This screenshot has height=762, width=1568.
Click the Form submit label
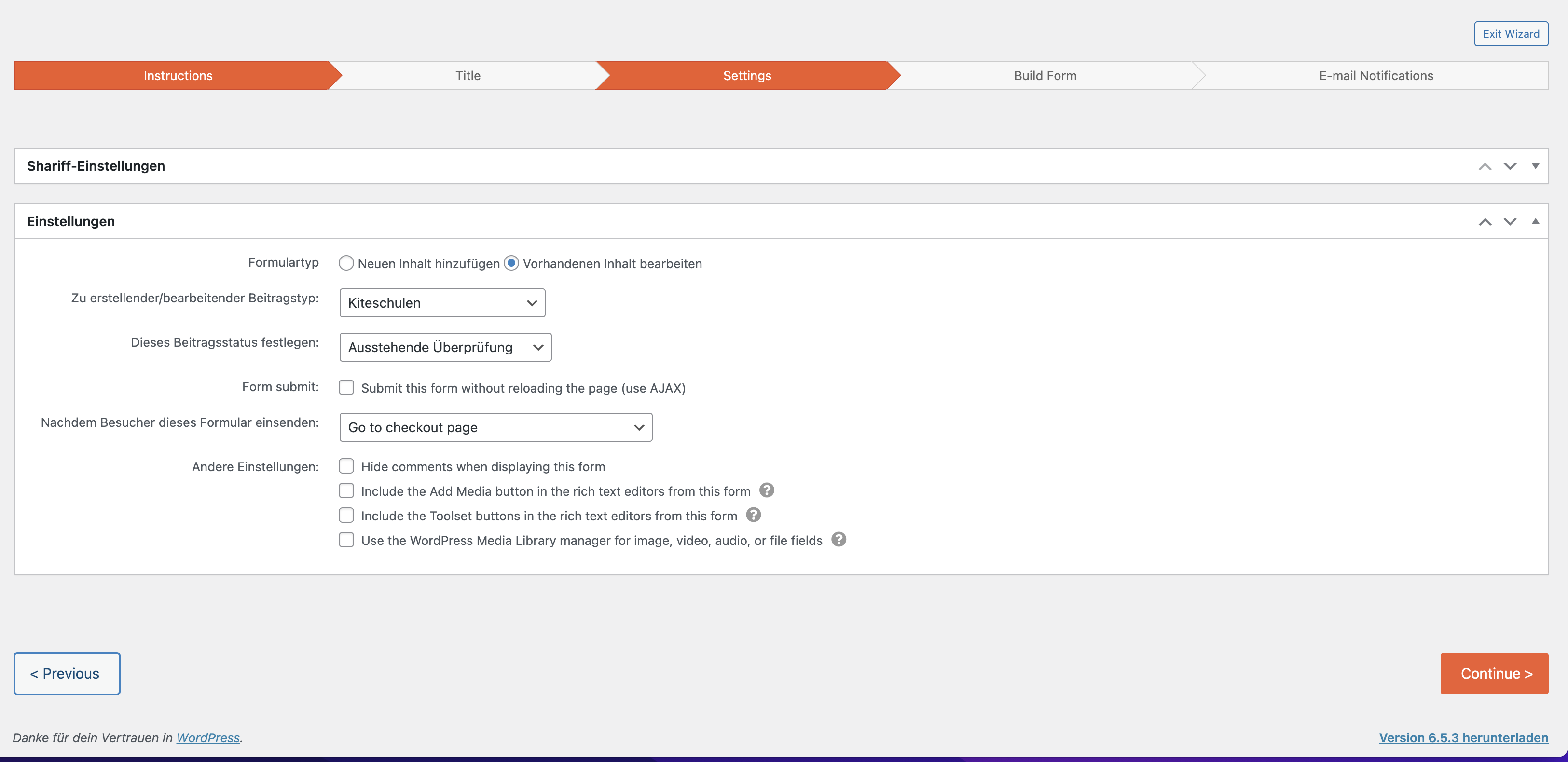pos(281,387)
